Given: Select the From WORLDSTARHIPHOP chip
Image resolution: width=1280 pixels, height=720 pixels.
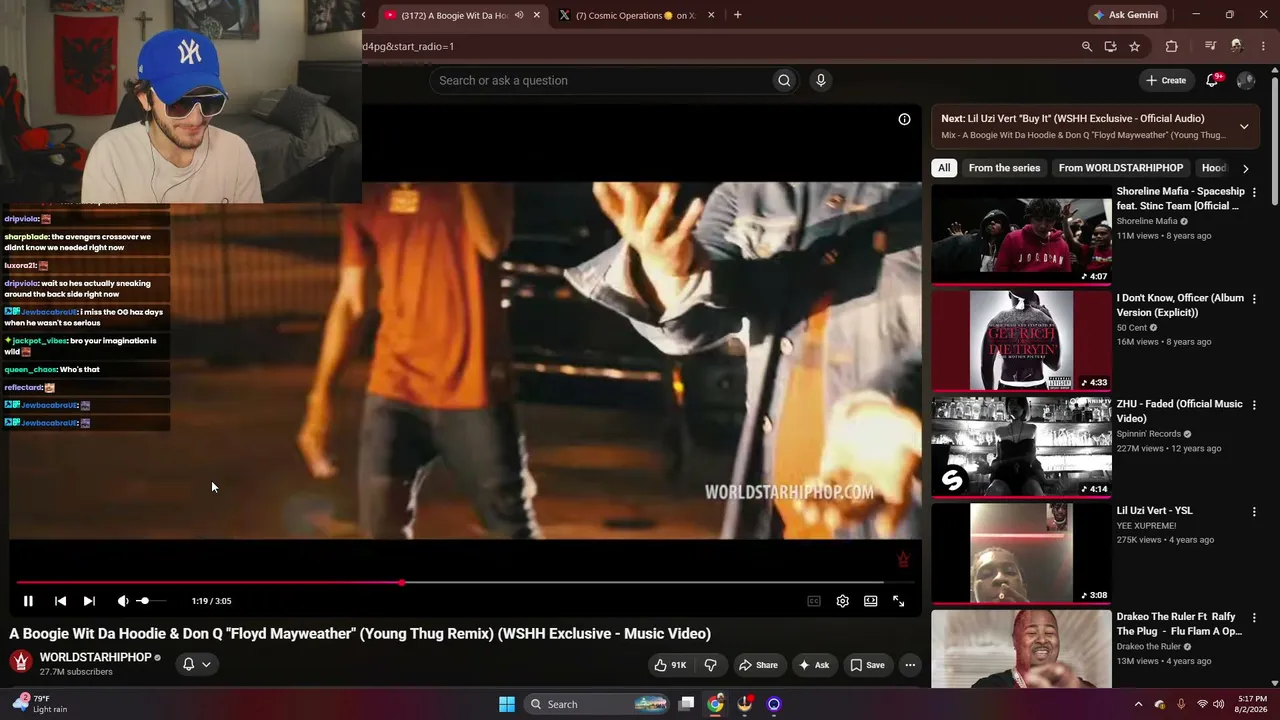Looking at the screenshot, I should (x=1121, y=168).
